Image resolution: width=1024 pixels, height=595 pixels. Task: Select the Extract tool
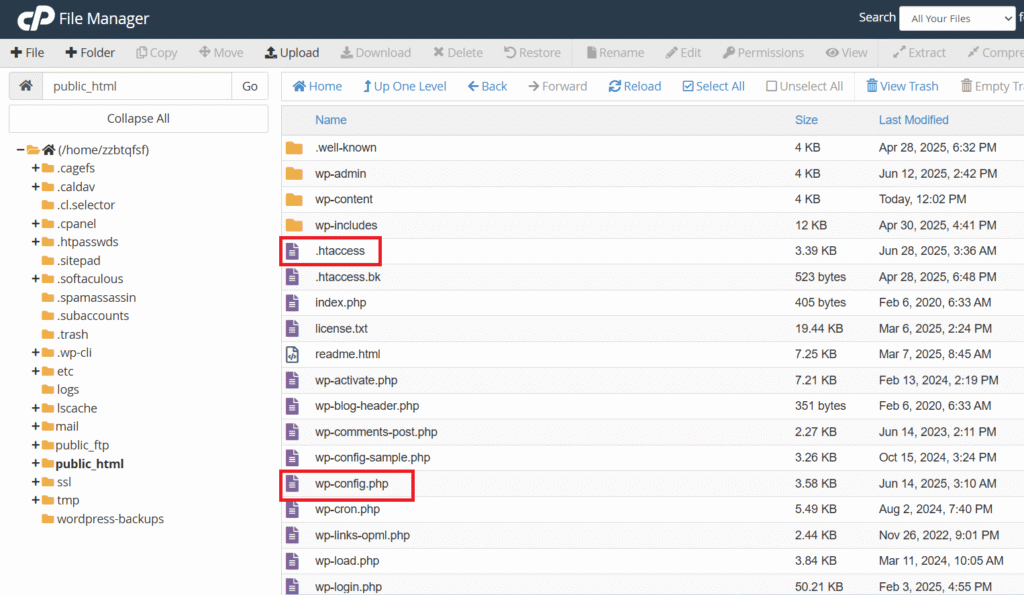(918, 52)
